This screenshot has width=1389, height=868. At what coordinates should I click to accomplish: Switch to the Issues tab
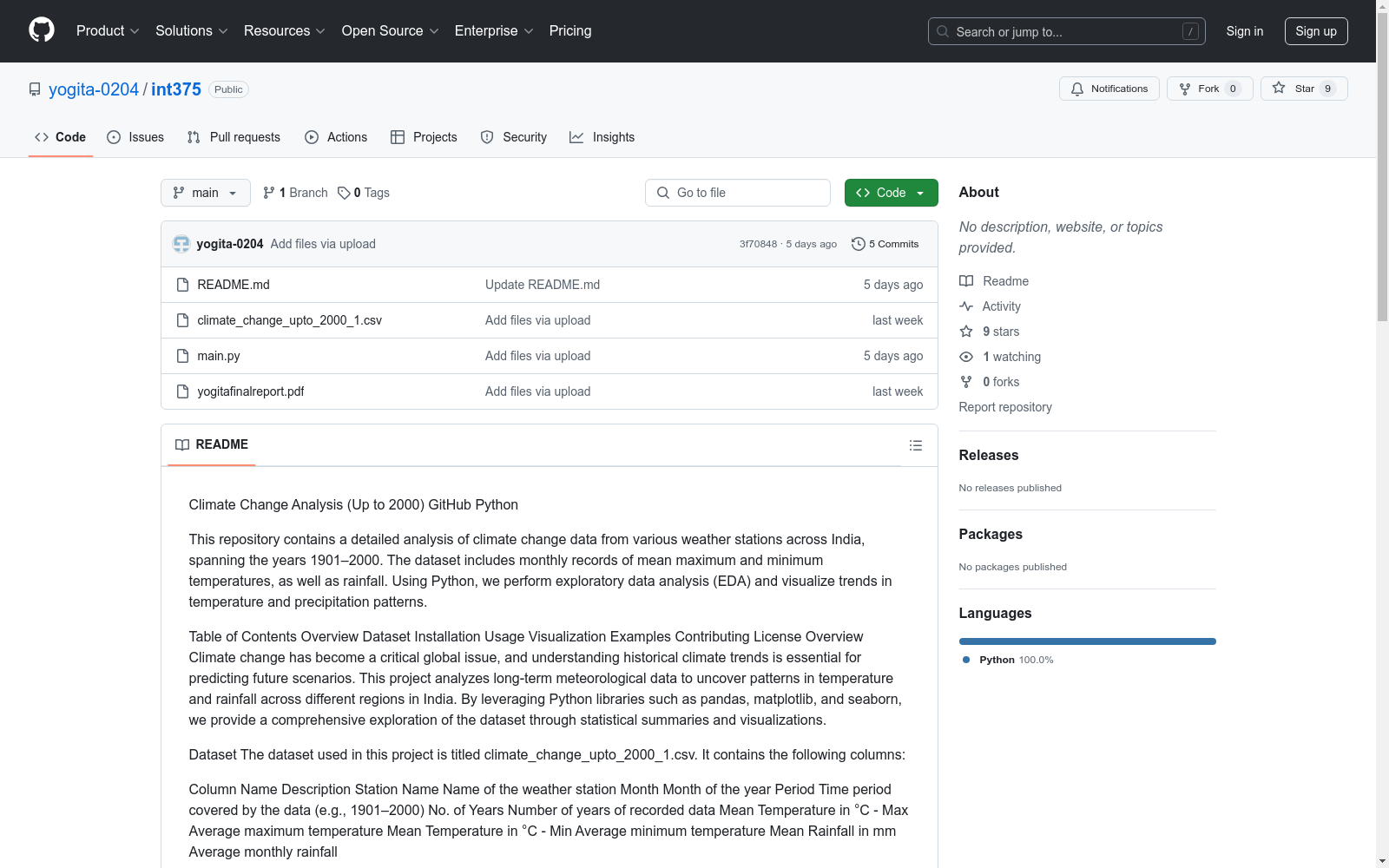pyautogui.click(x=135, y=137)
